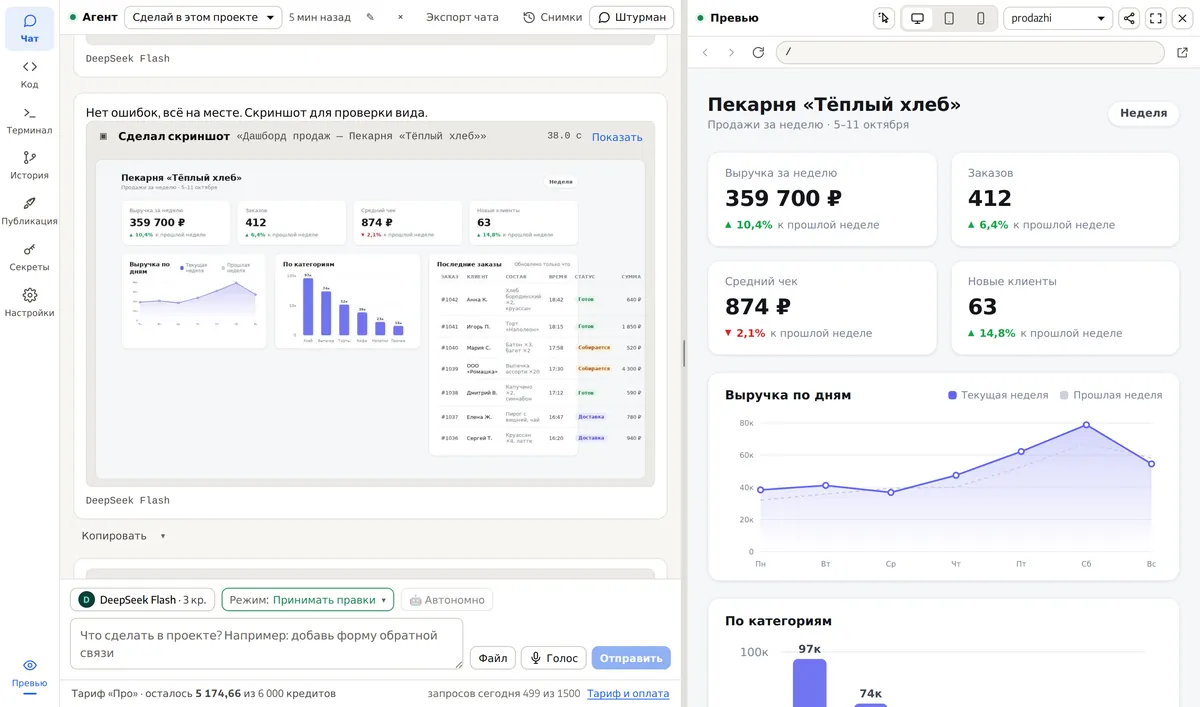Open the История branch history
This screenshot has width=1200, height=707.
tap(30, 165)
